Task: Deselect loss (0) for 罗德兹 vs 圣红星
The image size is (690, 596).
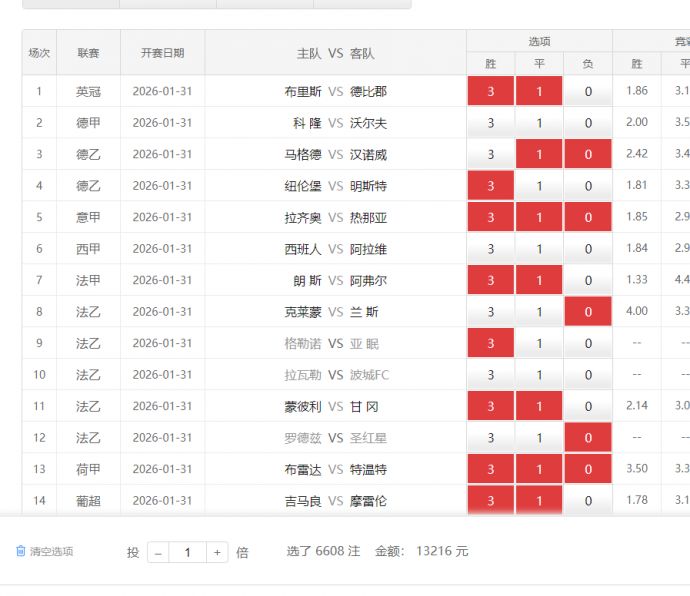Action: coord(588,438)
